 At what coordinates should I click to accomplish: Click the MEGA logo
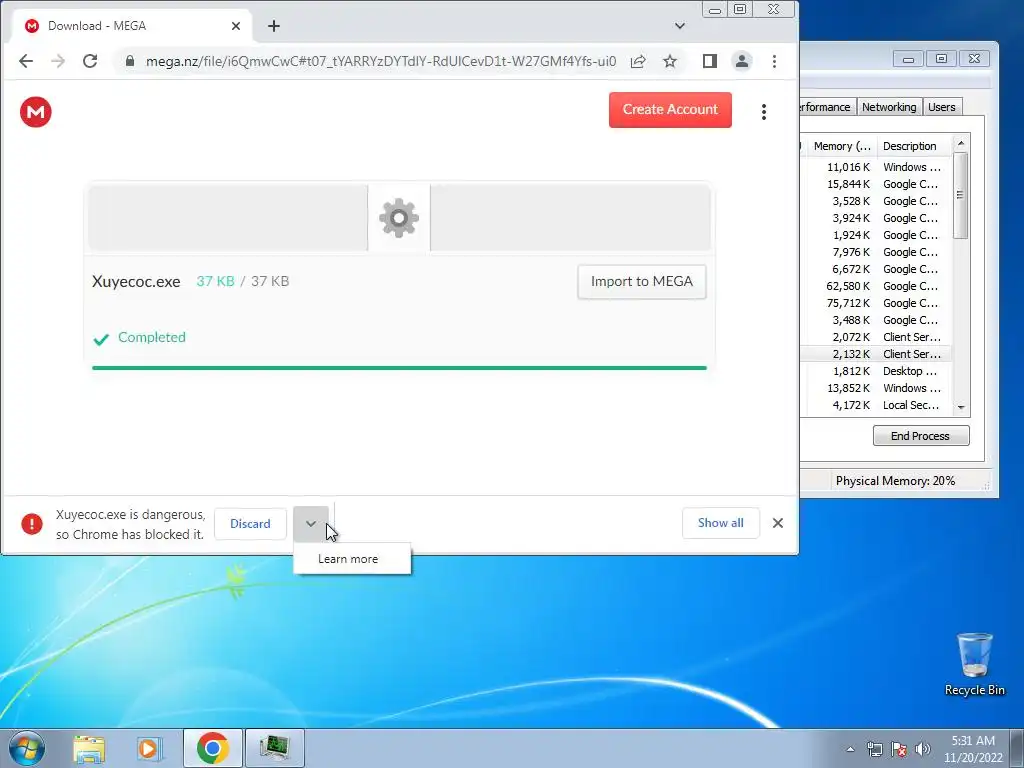[x=36, y=112]
